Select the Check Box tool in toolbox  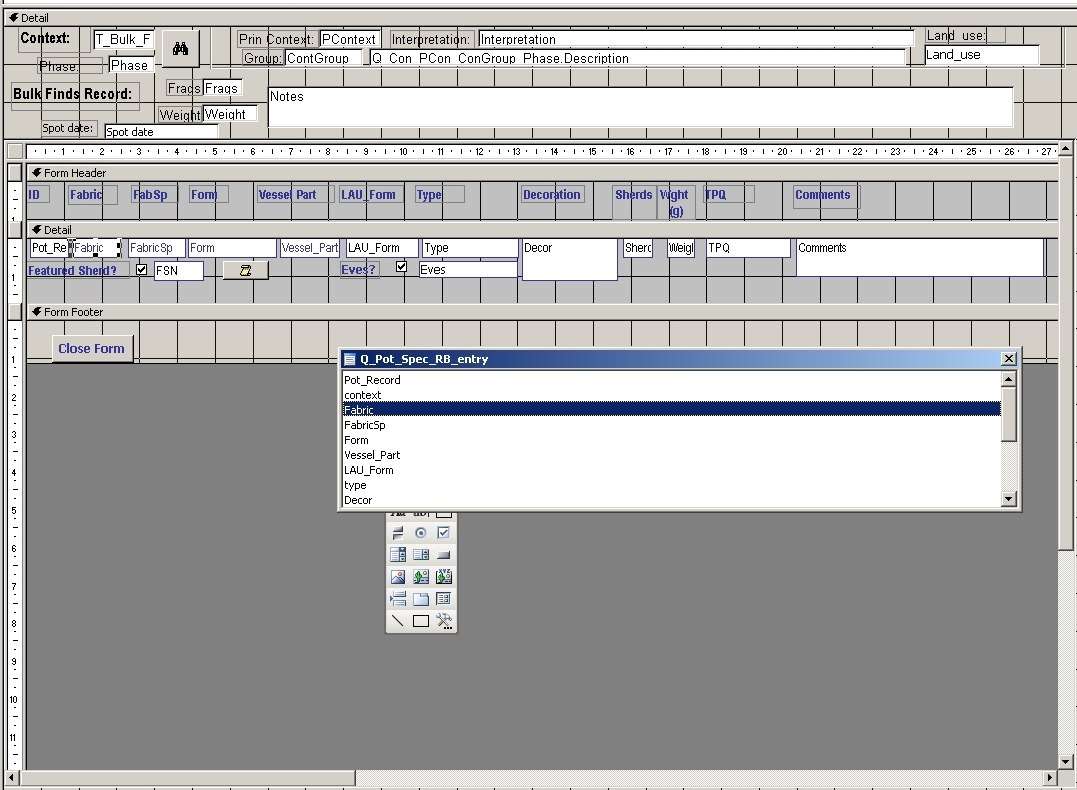coord(443,532)
